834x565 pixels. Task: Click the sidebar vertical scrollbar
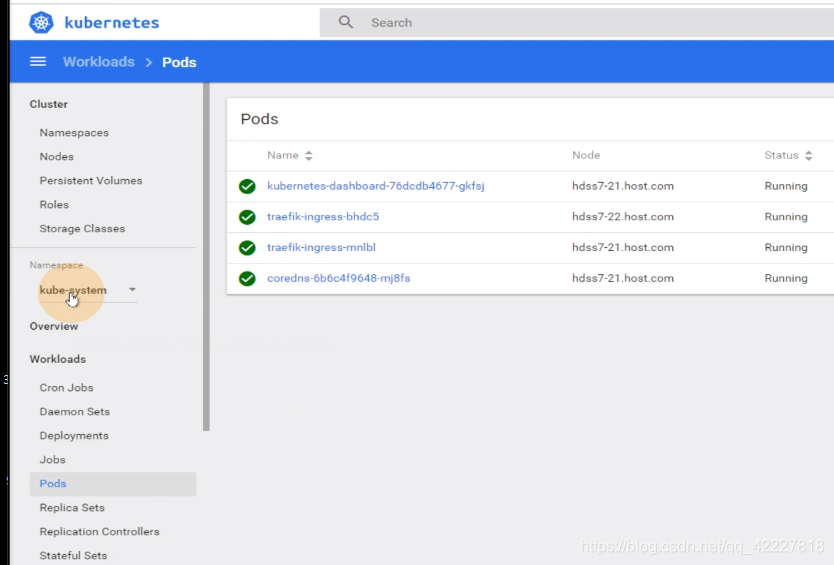coord(206,257)
